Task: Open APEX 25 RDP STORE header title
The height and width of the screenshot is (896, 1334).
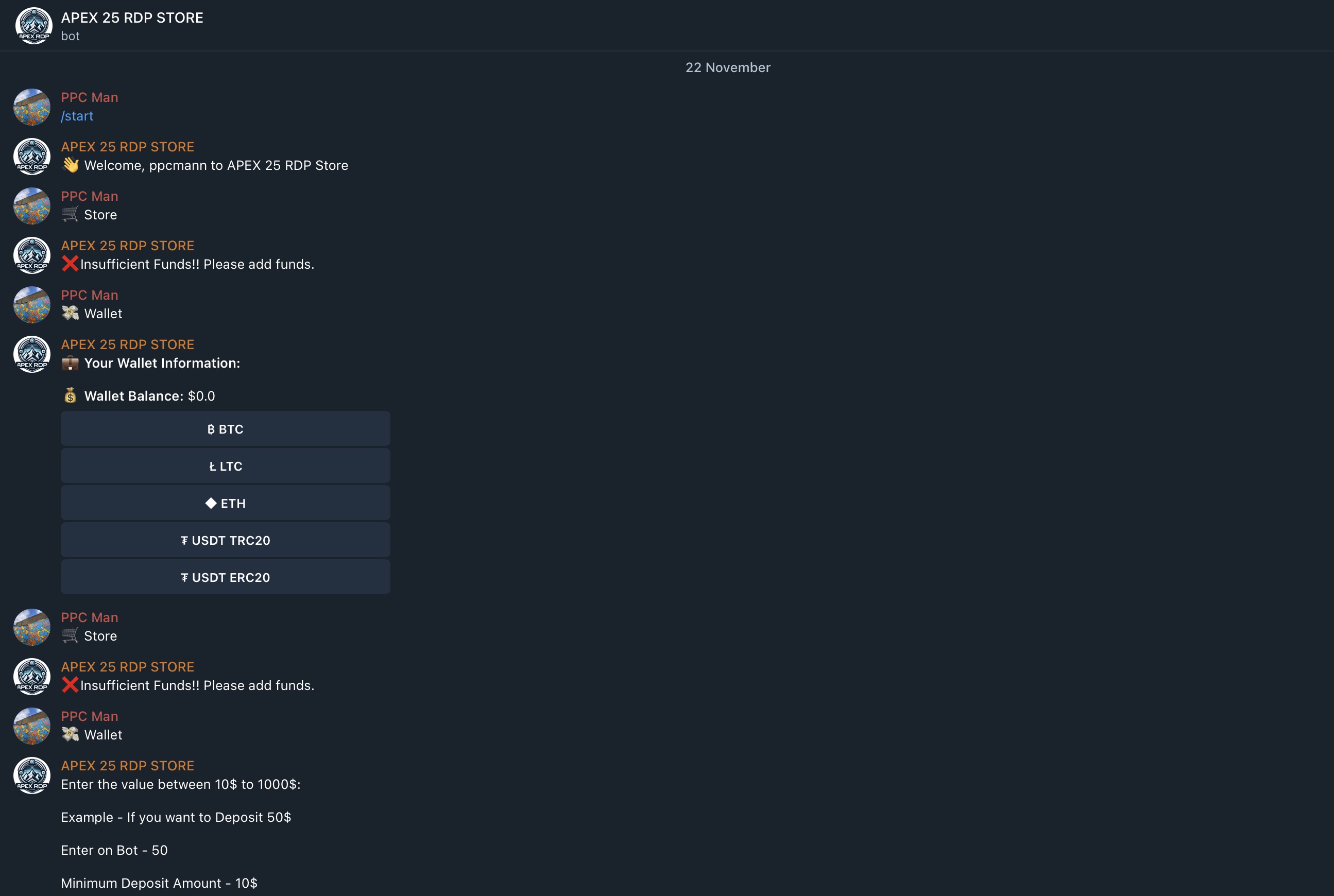Action: [132, 18]
